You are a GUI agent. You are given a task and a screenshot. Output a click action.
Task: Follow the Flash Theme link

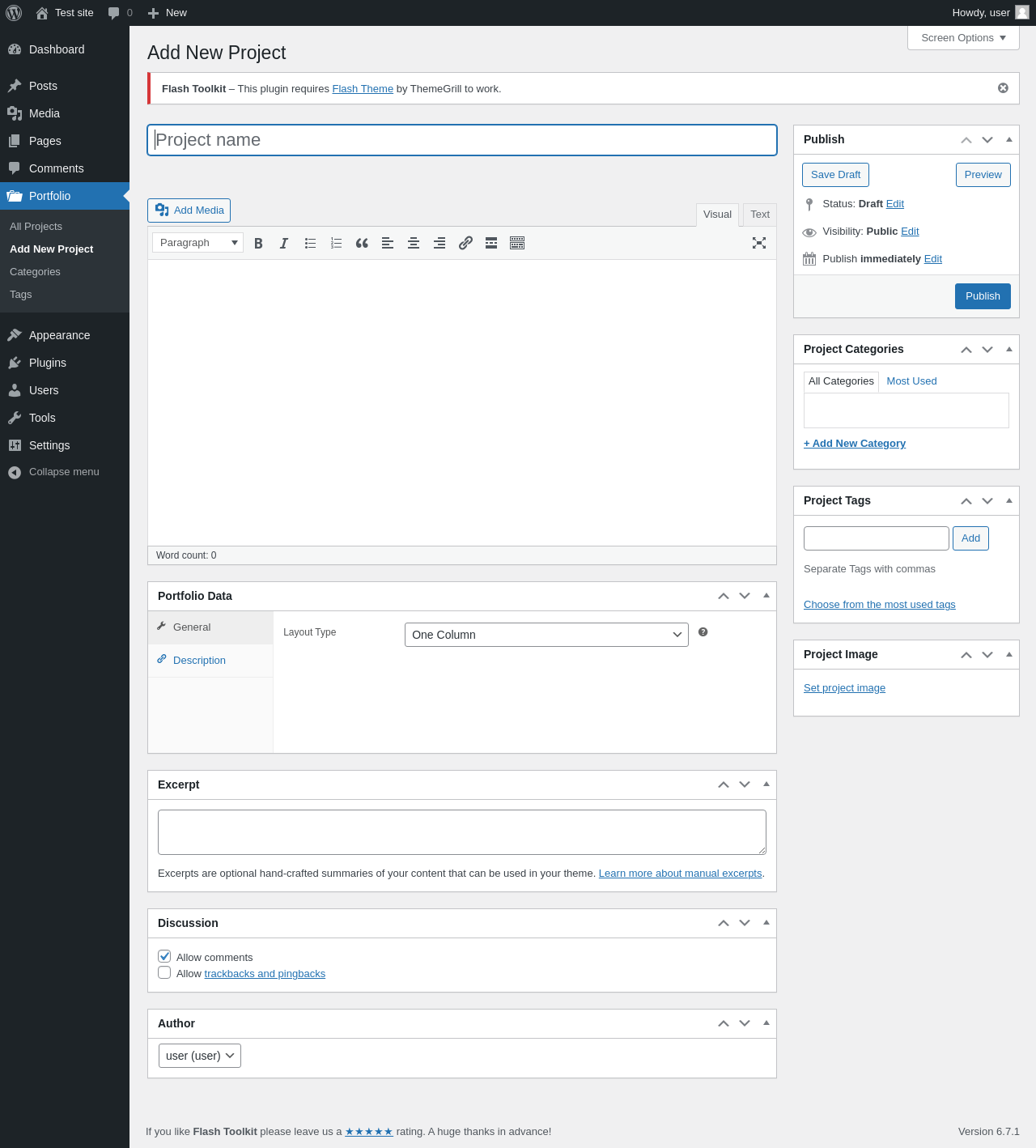click(363, 89)
